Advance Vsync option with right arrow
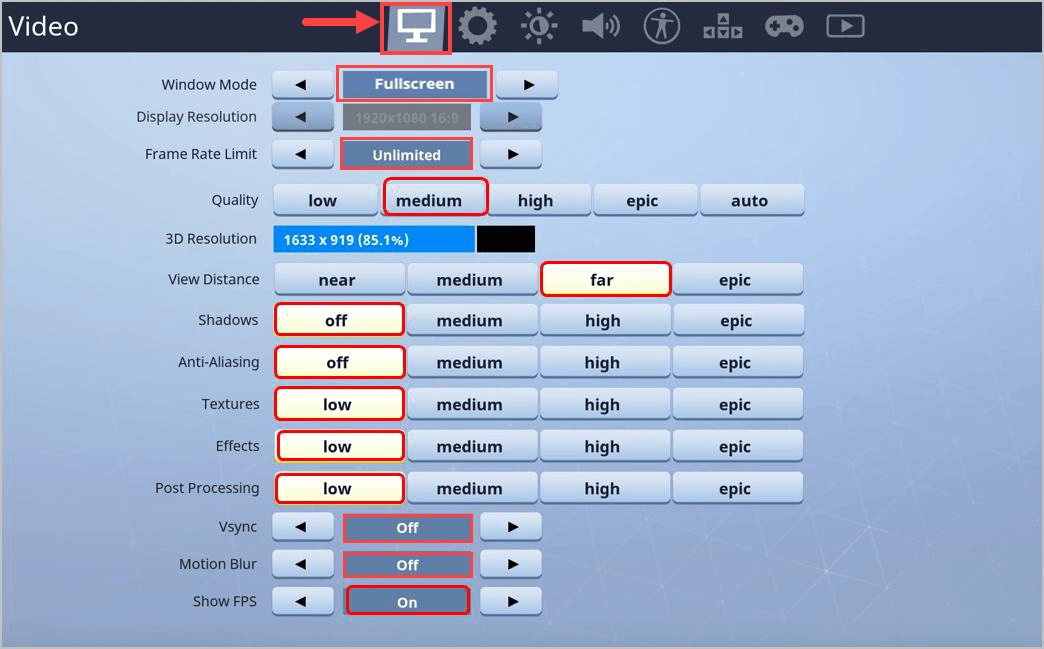The image size is (1044, 649). 511,527
